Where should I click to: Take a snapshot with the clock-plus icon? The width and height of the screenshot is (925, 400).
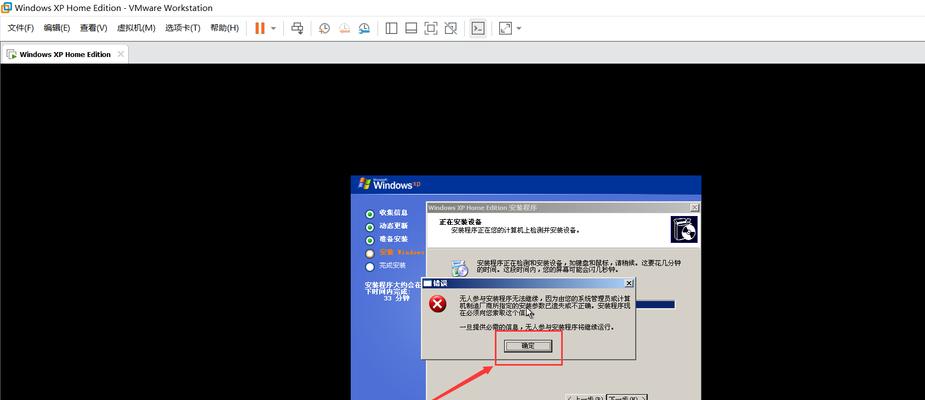(x=324, y=28)
